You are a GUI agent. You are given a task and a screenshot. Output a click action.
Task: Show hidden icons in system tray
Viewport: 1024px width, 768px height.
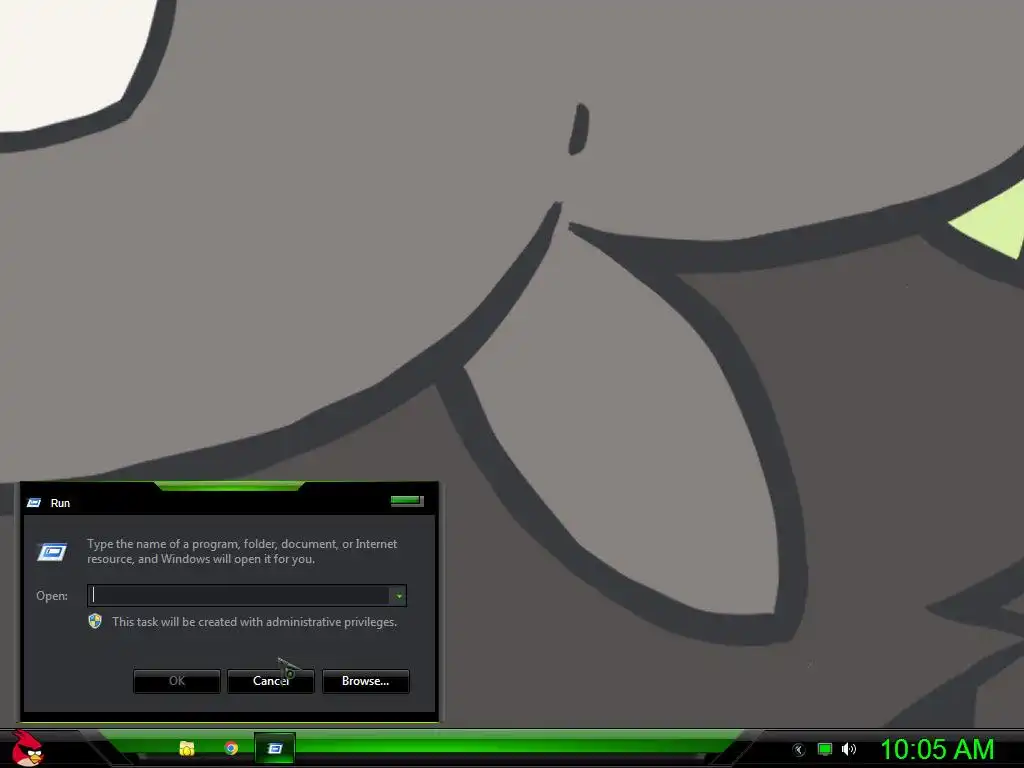(x=798, y=750)
